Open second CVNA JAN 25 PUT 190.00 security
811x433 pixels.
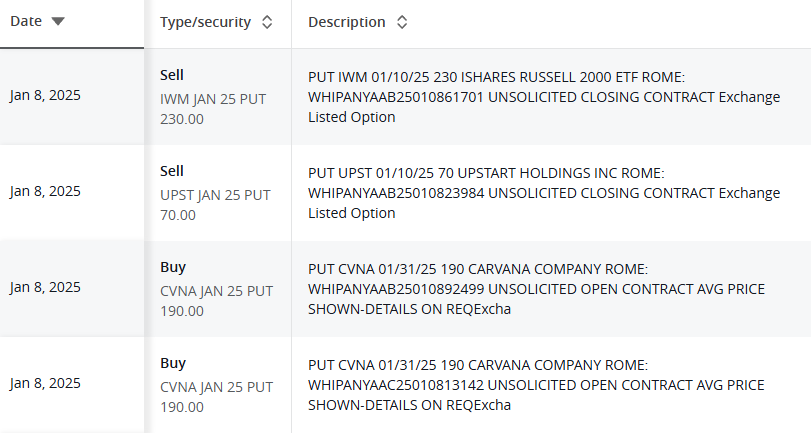point(216,397)
